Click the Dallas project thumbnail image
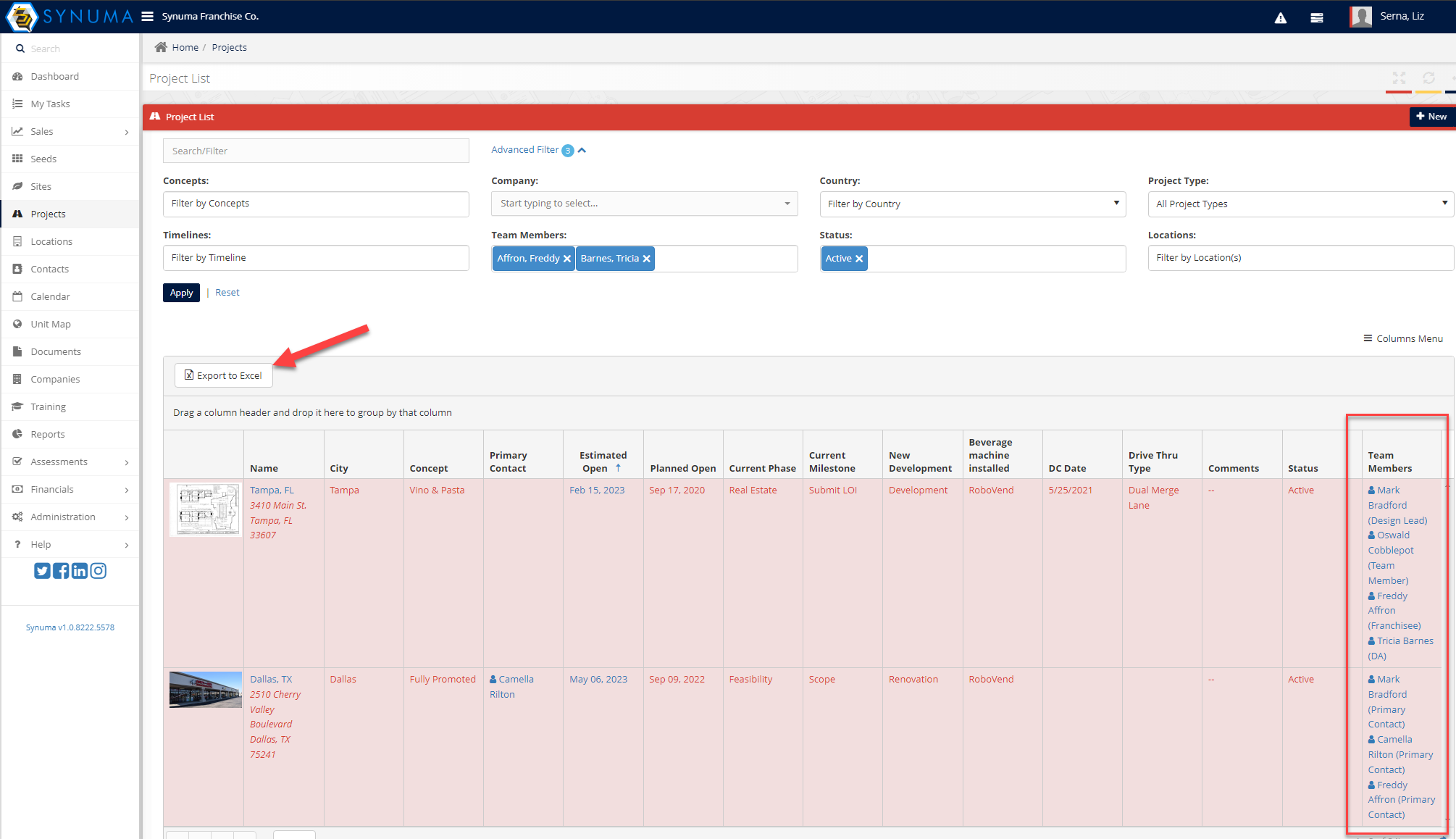 coord(206,689)
